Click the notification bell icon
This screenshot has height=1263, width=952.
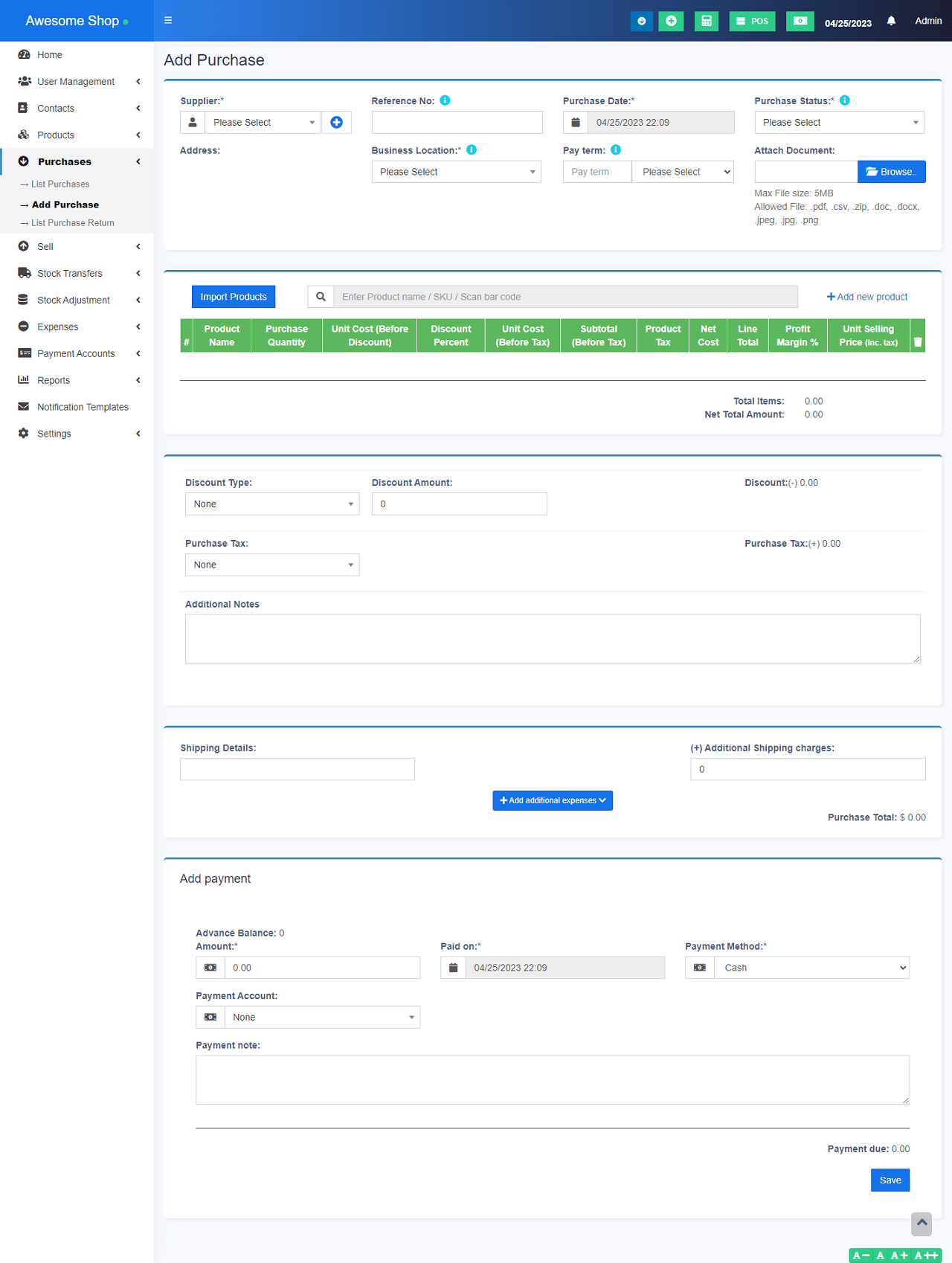(891, 21)
